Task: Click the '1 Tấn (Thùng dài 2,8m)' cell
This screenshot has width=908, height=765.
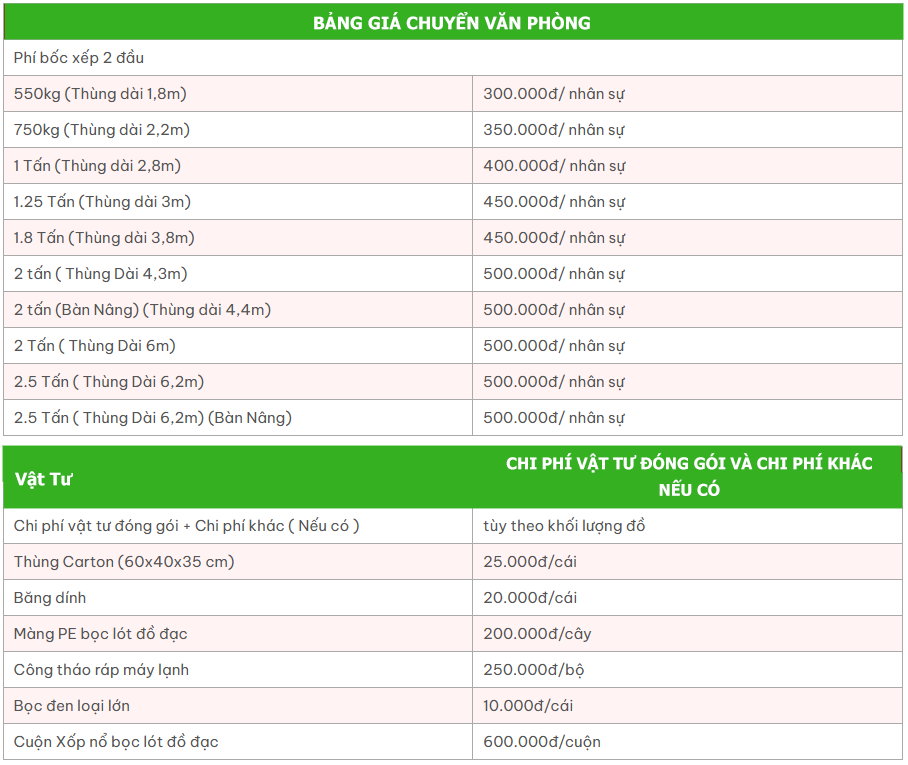Action: [x=97, y=166]
